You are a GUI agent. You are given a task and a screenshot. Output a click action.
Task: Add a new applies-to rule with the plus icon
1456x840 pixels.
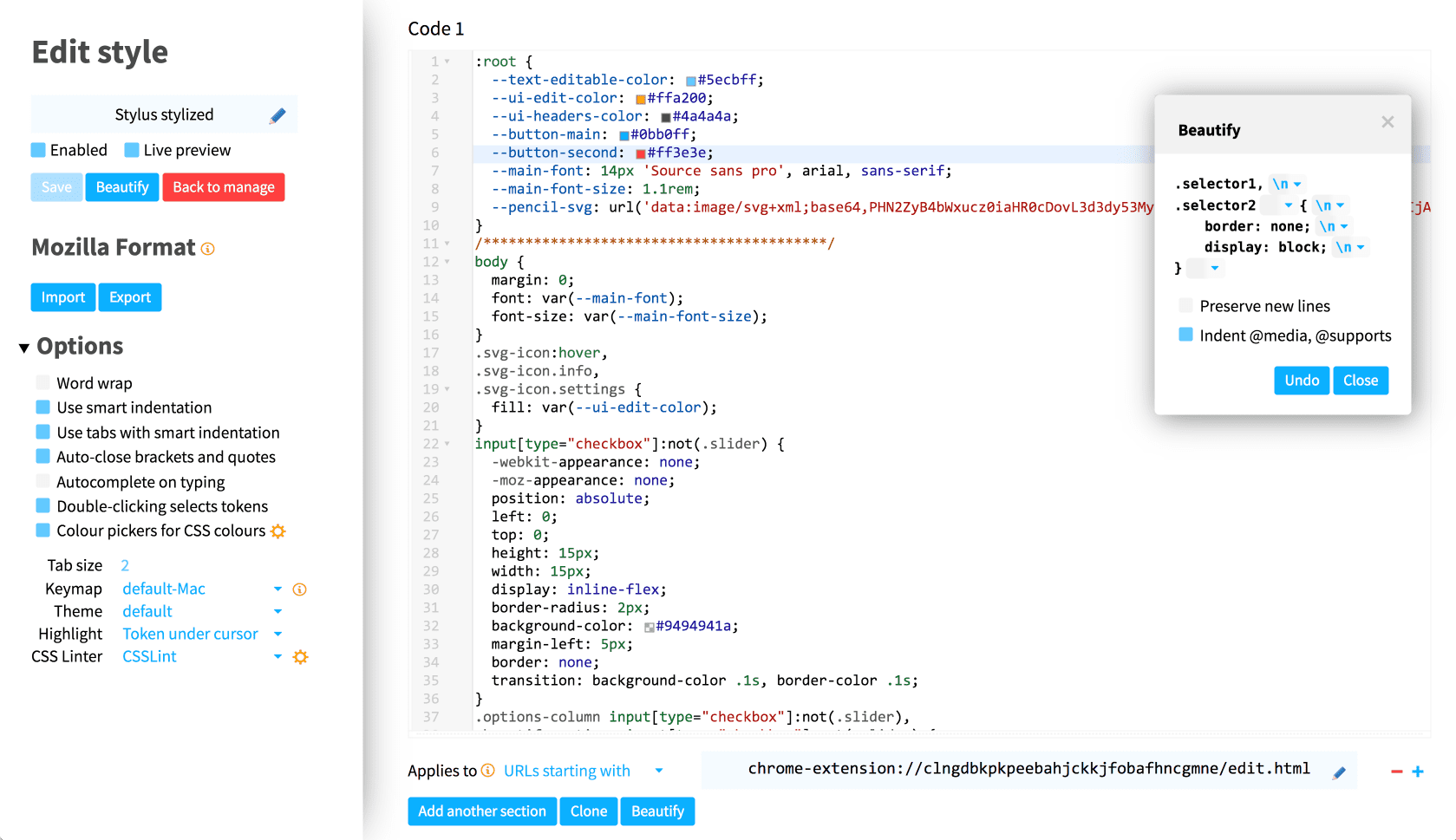coord(1418,770)
